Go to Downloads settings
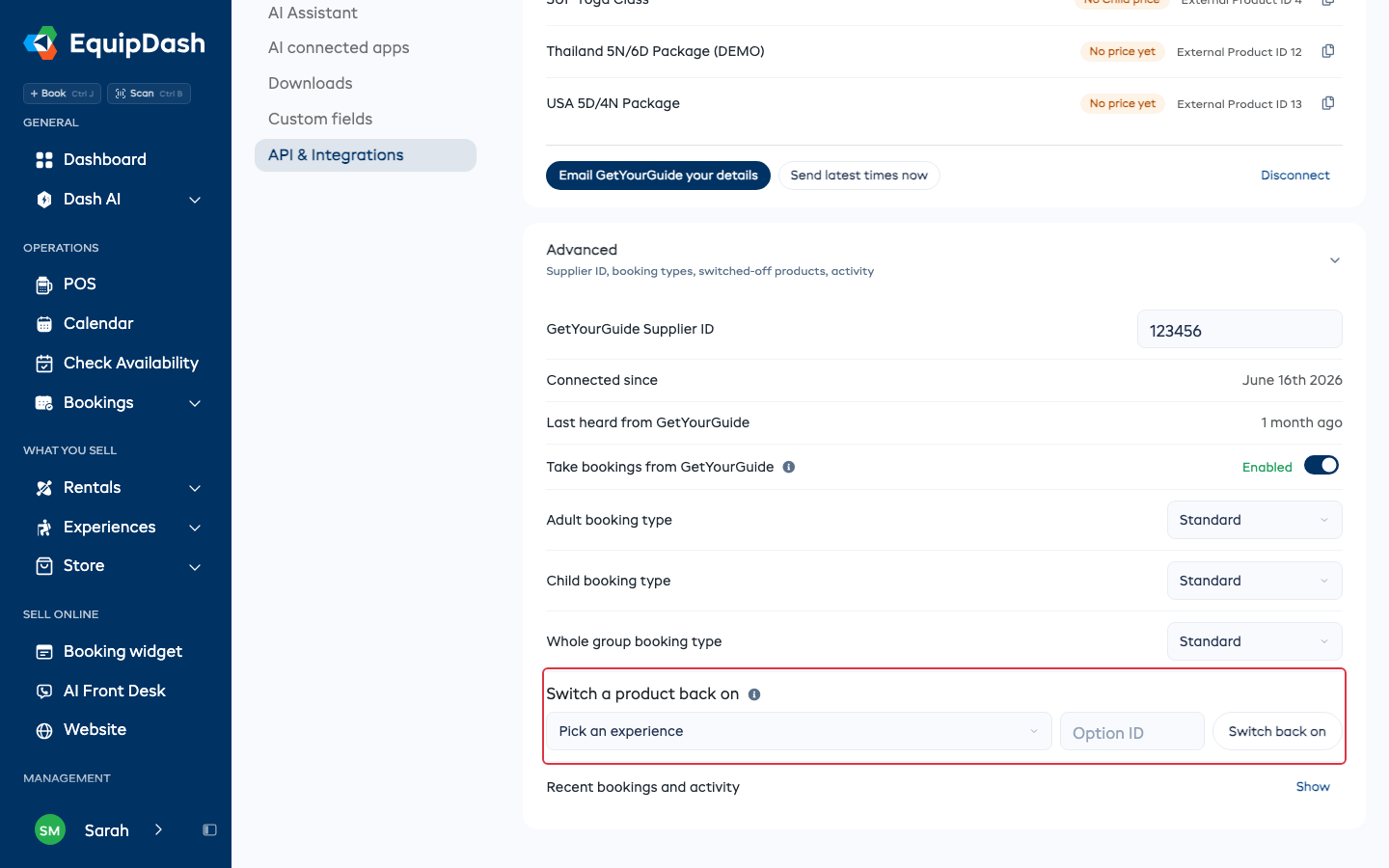The height and width of the screenshot is (868, 1389). click(311, 83)
